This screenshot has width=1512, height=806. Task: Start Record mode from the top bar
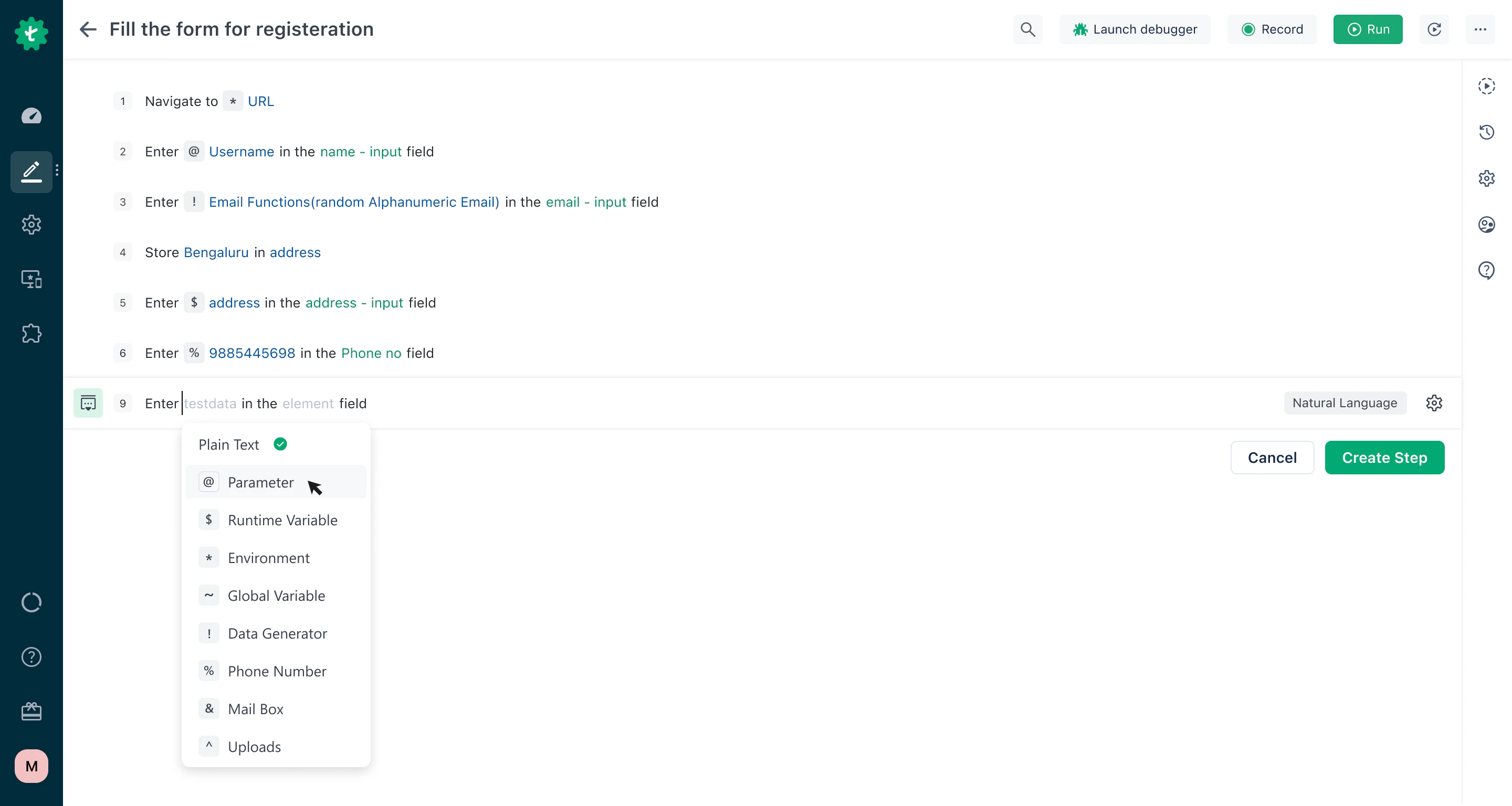point(1272,29)
